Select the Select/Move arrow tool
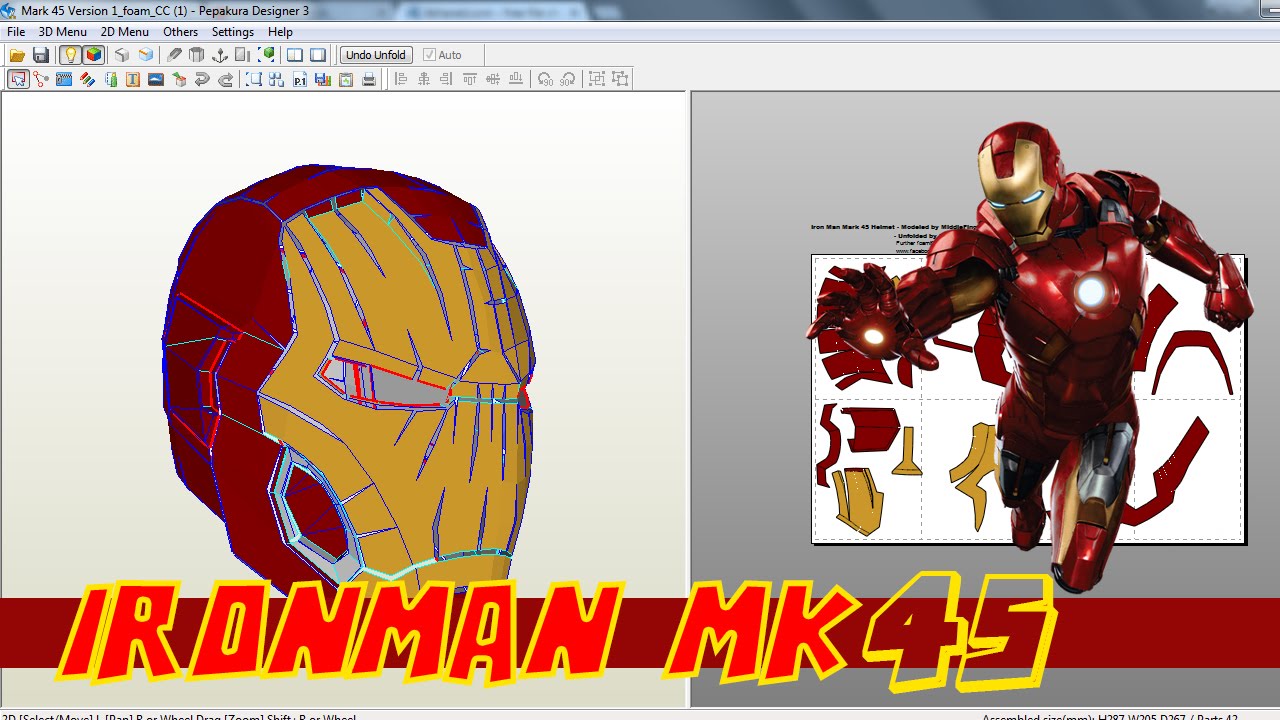Viewport: 1280px width, 720px height. point(18,79)
